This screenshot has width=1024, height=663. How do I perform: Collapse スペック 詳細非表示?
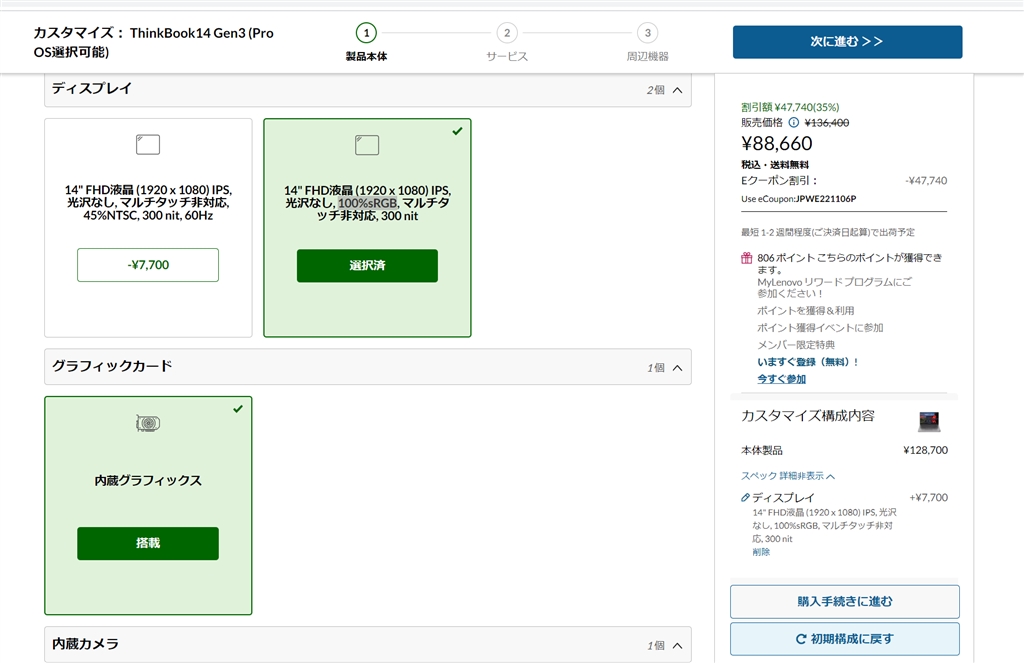pos(788,476)
